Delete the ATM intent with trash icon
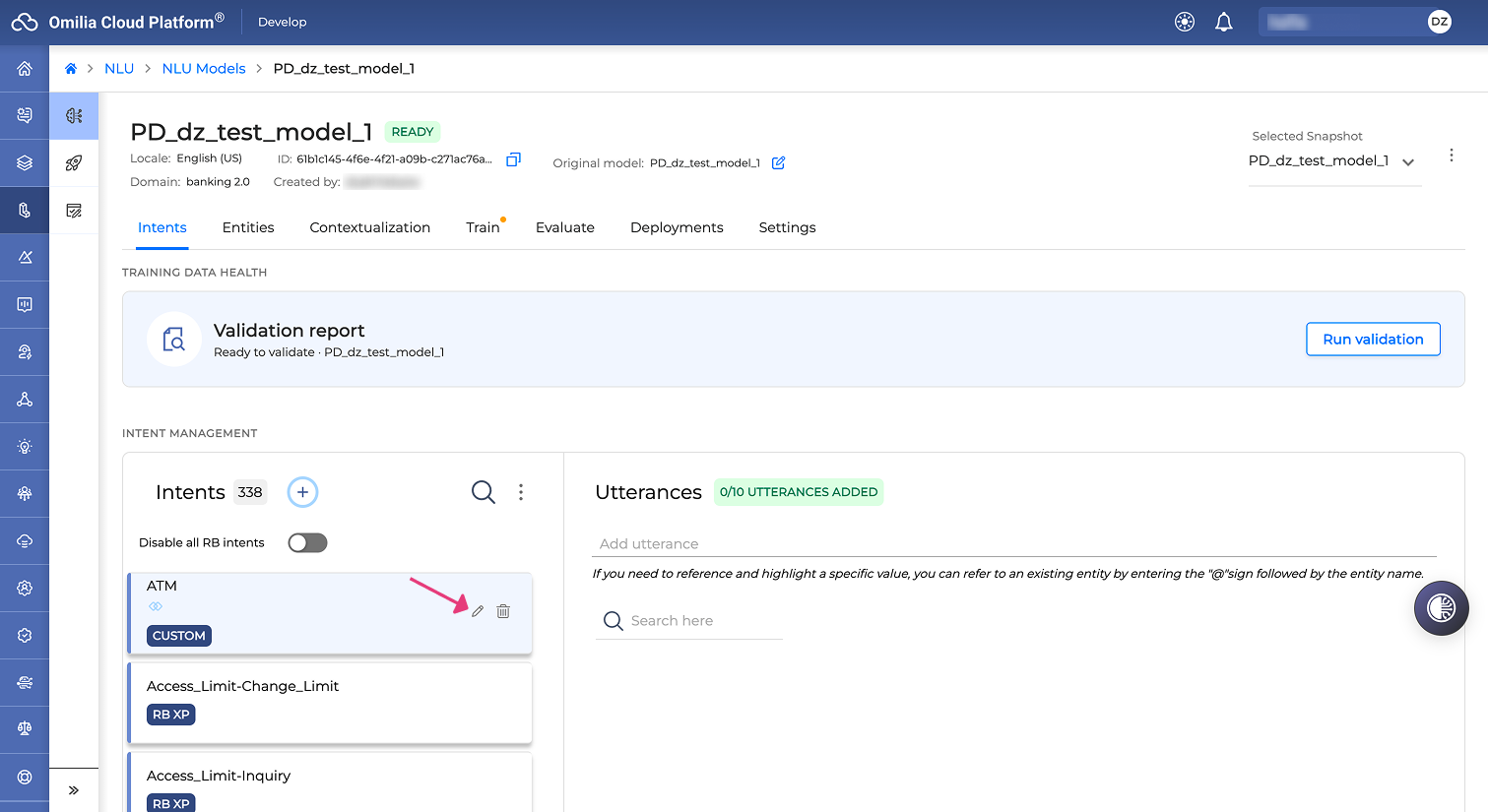Image resolution: width=1488 pixels, height=812 pixels. point(503,611)
